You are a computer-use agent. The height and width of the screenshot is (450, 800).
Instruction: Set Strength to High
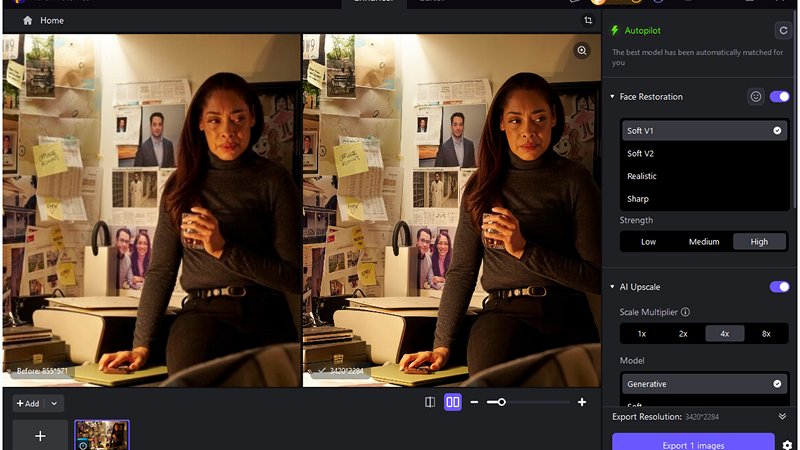tap(759, 242)
